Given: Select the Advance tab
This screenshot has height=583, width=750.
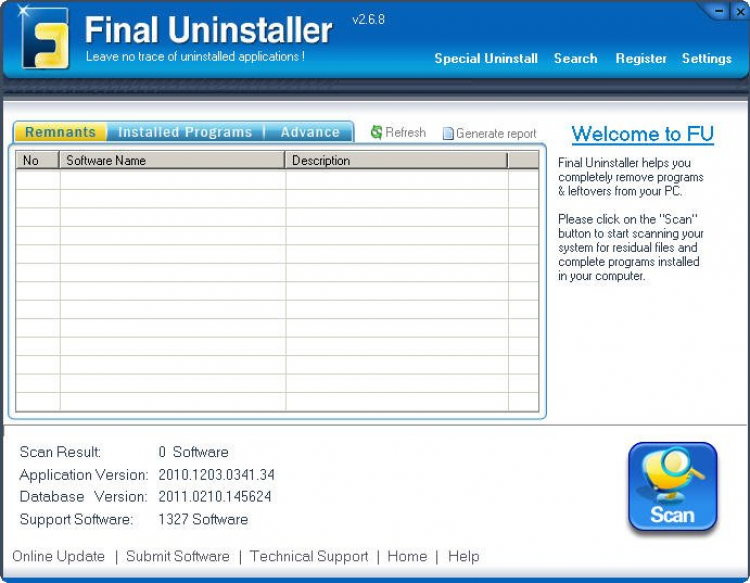Looking at the screenshot, I should 310,132.
